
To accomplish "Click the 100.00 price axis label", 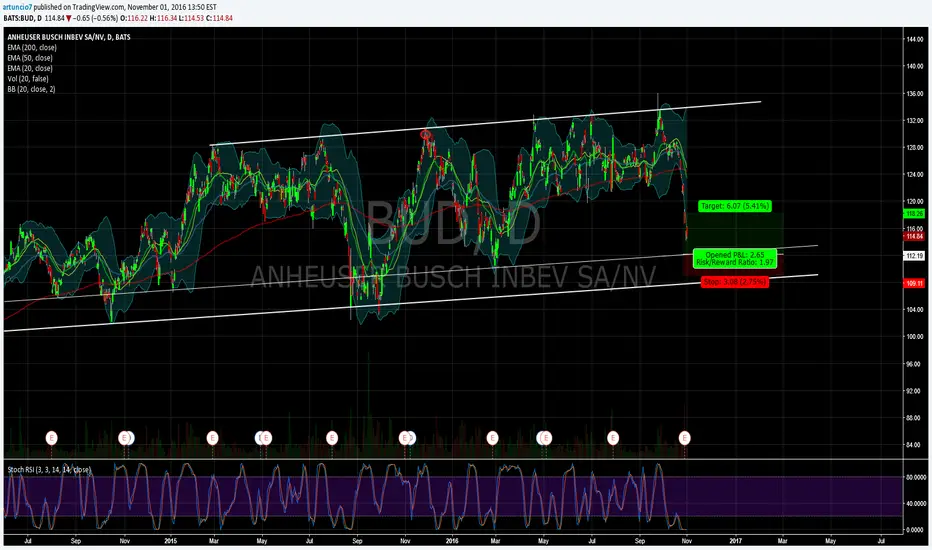I will coord(915,337).
